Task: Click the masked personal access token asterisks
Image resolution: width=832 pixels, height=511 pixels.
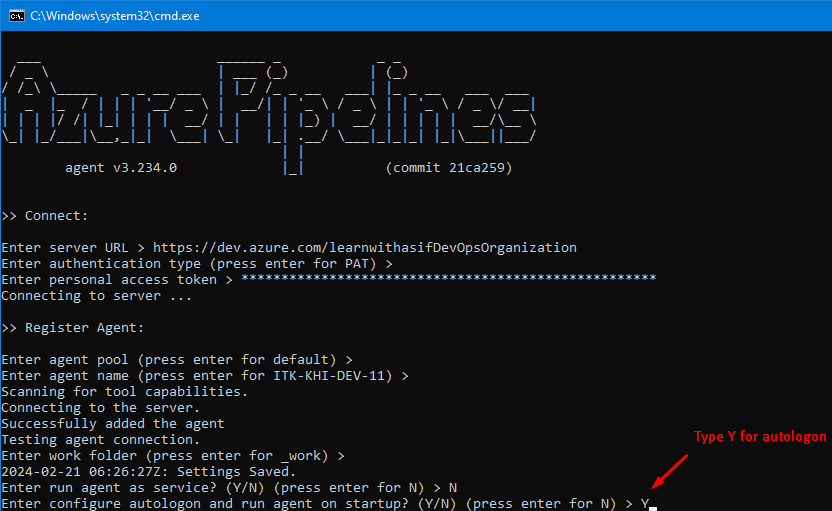Action: 449,280
